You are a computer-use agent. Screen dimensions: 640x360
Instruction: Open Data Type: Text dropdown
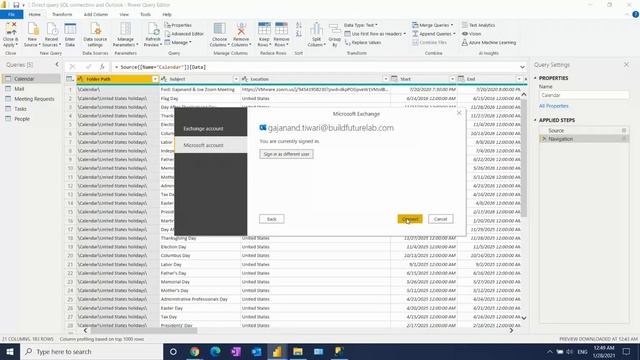[361, 25]
